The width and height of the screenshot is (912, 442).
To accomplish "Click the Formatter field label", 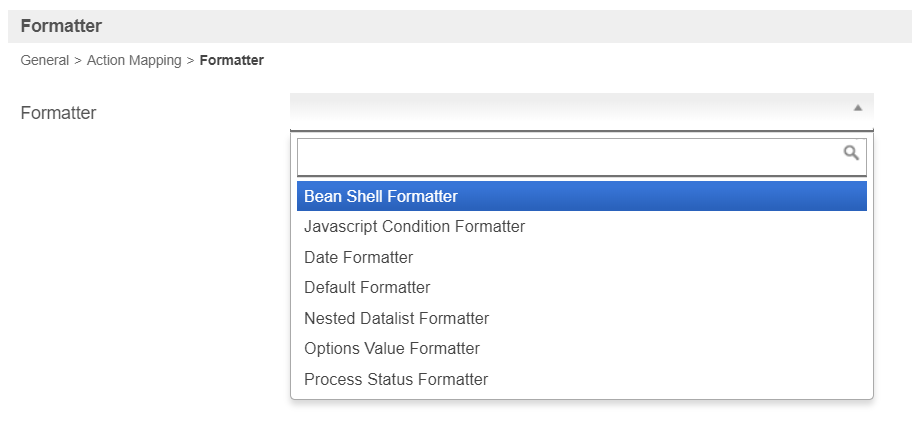I will (x=58, y=114).
